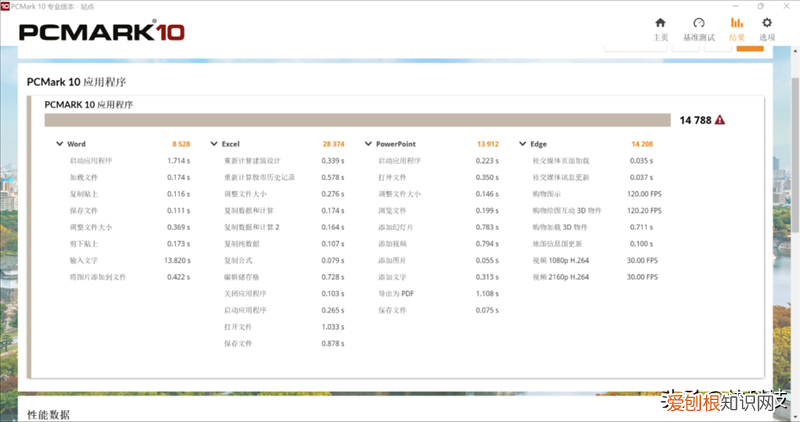This screenshot has height=422, width=800.
Task: Click the vertical scrollbar on the right
Action: [x=795, y=200]
